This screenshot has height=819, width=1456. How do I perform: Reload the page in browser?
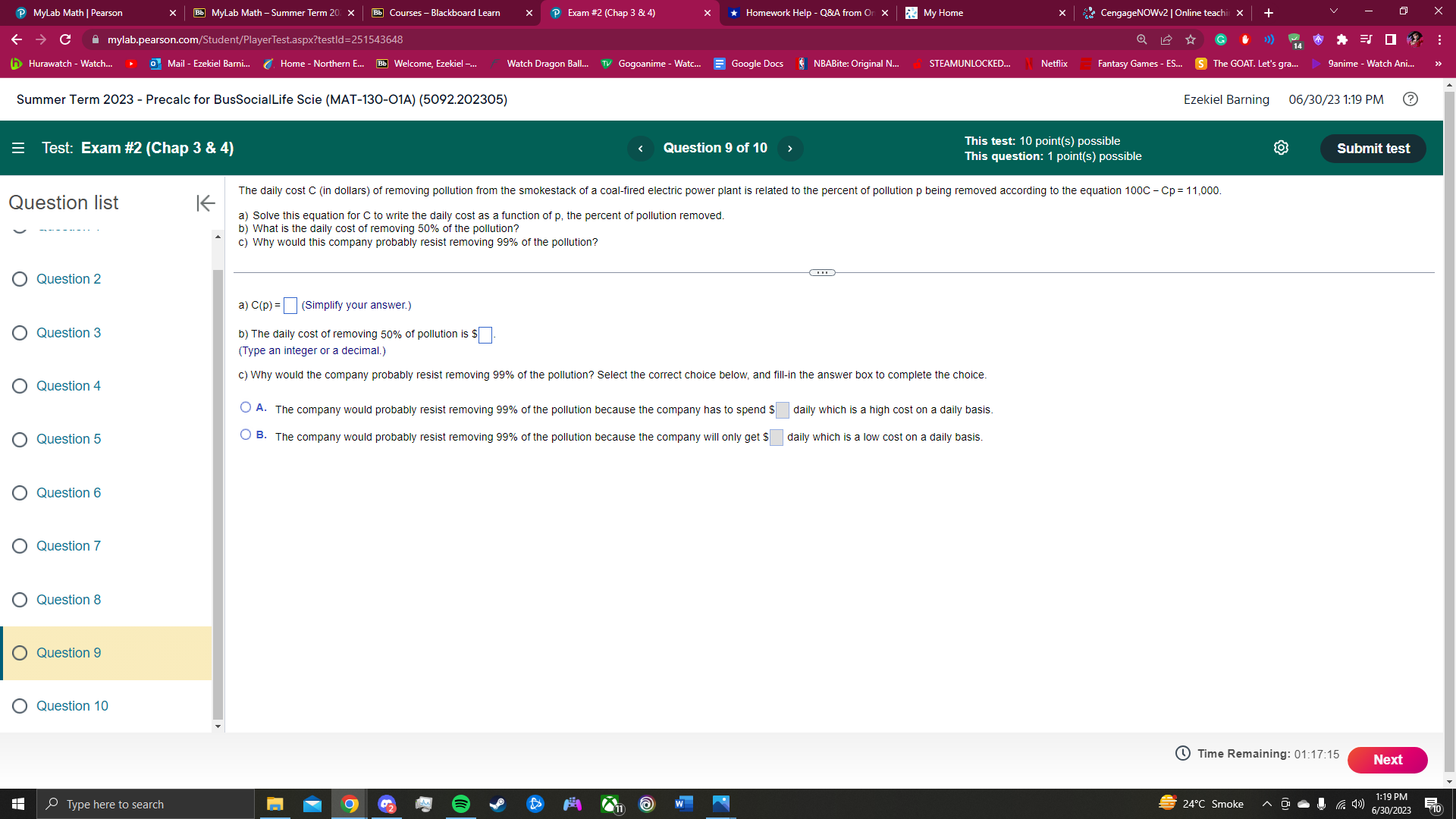coord(65,39)
